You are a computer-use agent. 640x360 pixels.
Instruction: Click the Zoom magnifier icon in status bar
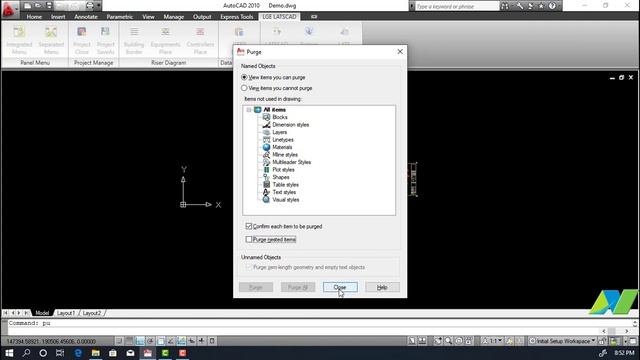pyautogui.click(x=448, y=341)
